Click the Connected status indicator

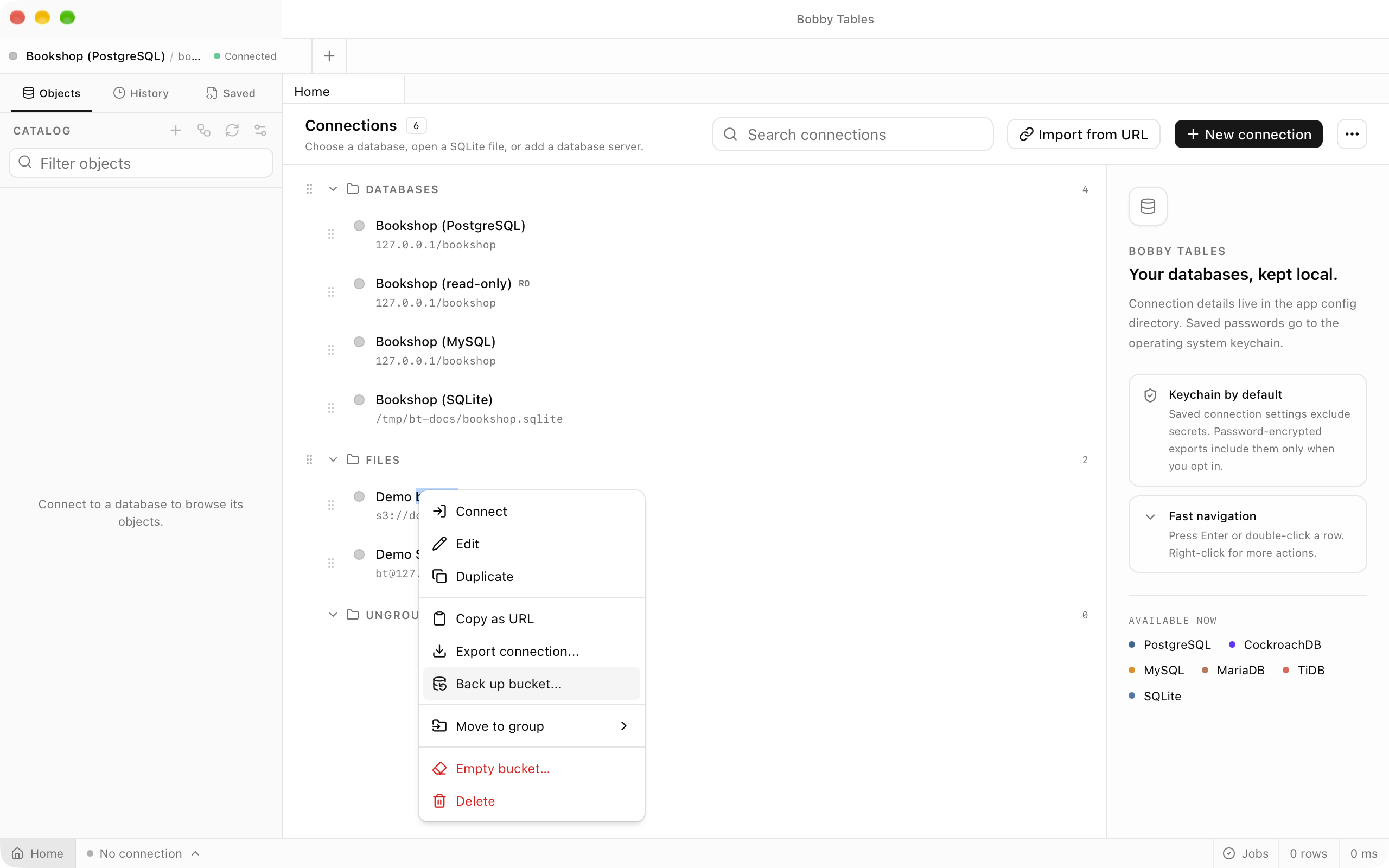coord(245,56)
